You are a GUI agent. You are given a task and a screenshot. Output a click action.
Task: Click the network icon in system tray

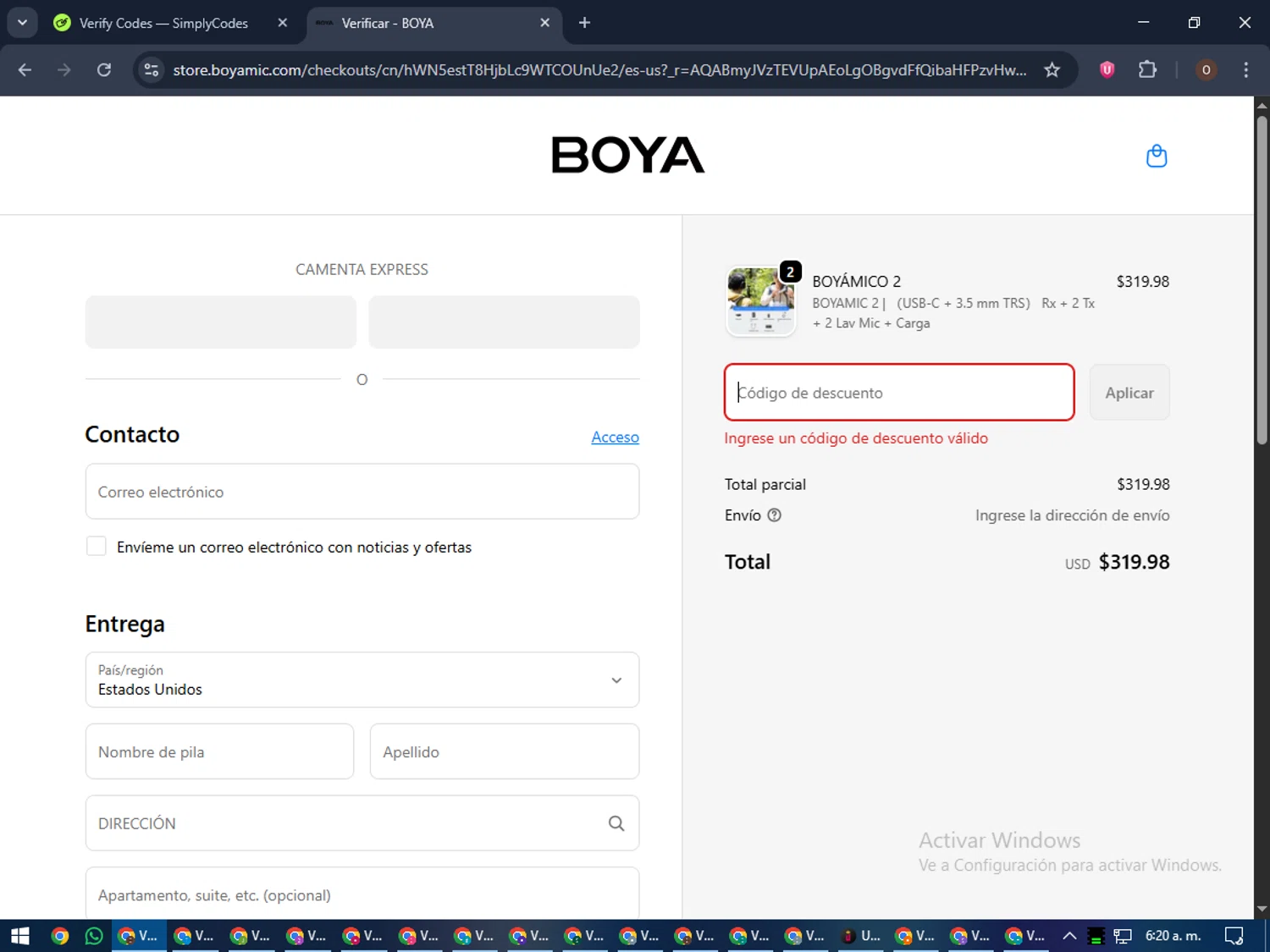1123,936
